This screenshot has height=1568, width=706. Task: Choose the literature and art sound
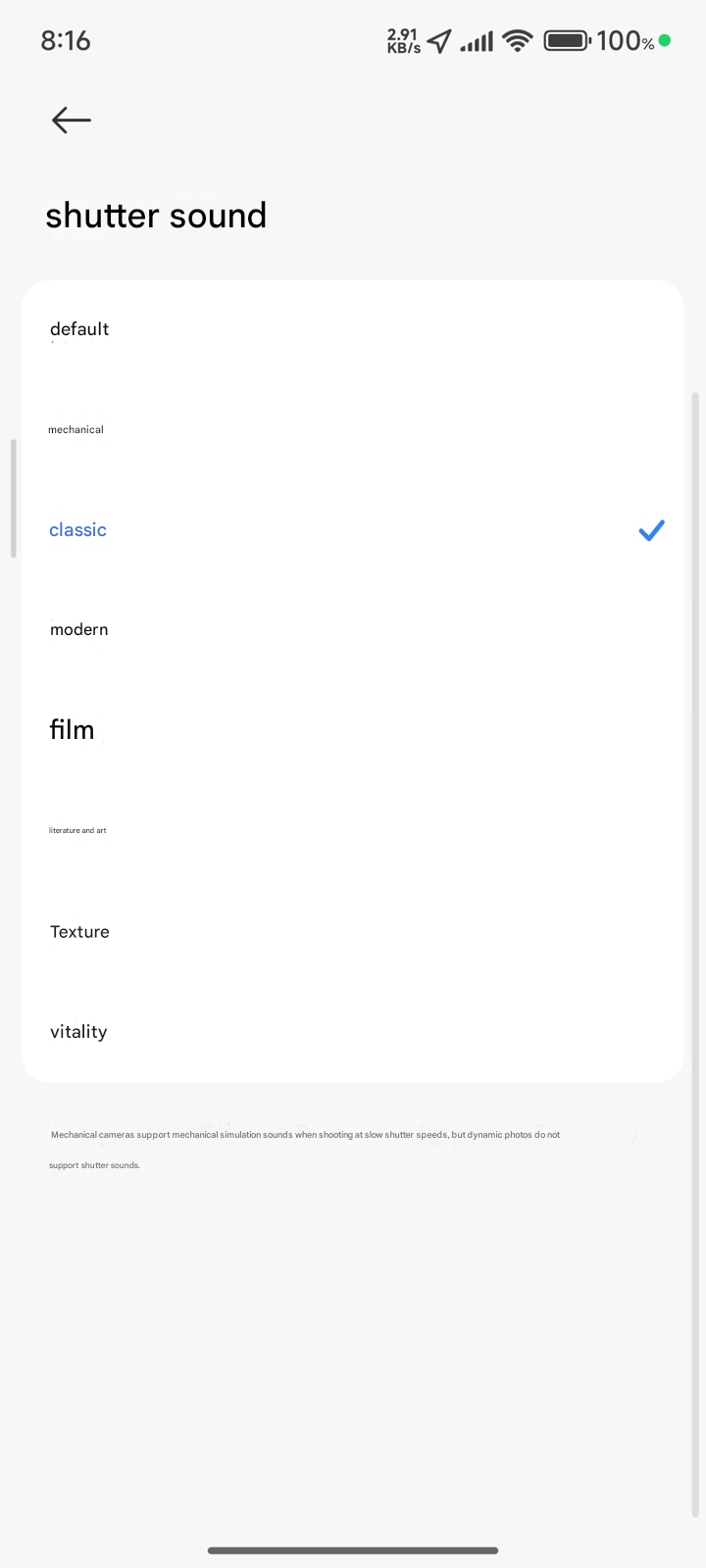pos(78,831)
